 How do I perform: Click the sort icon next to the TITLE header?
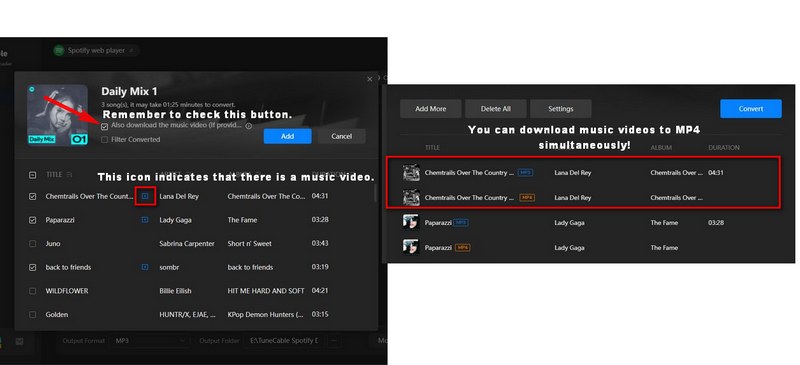69,175
